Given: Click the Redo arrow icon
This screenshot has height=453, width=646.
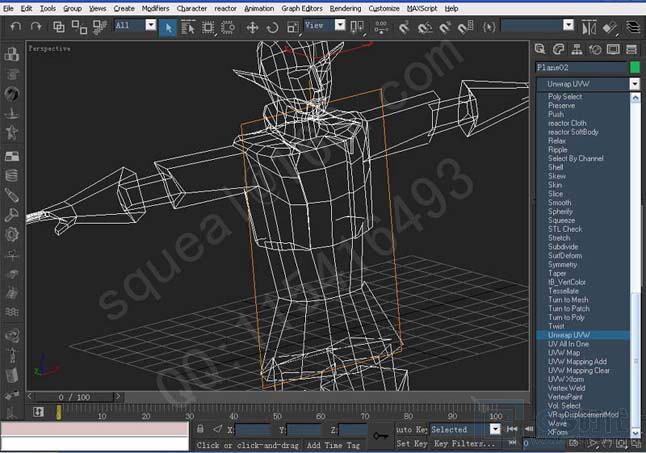Looking at the screenshot, I should (36, 27).
